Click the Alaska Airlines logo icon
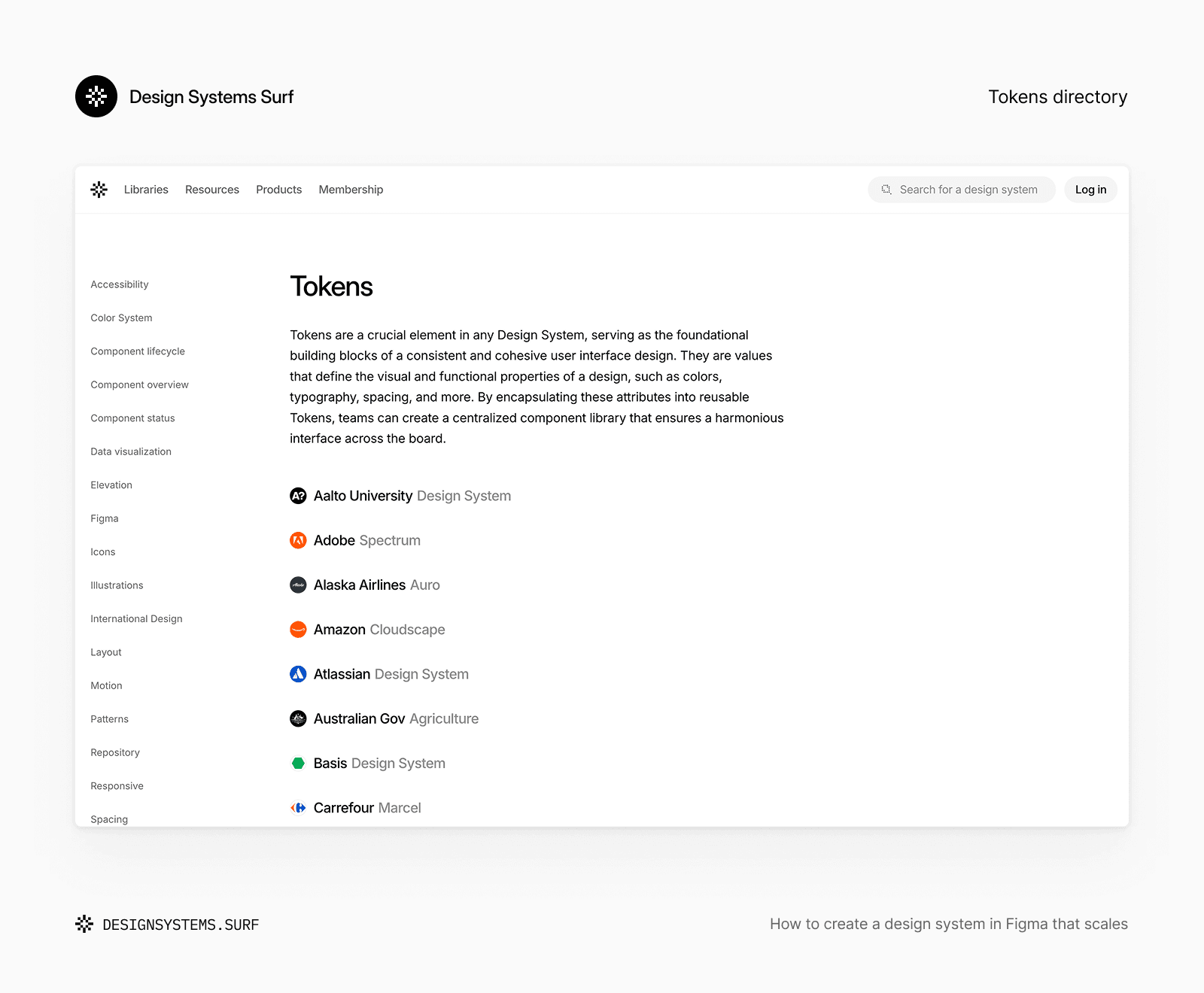 click(298, 585)
